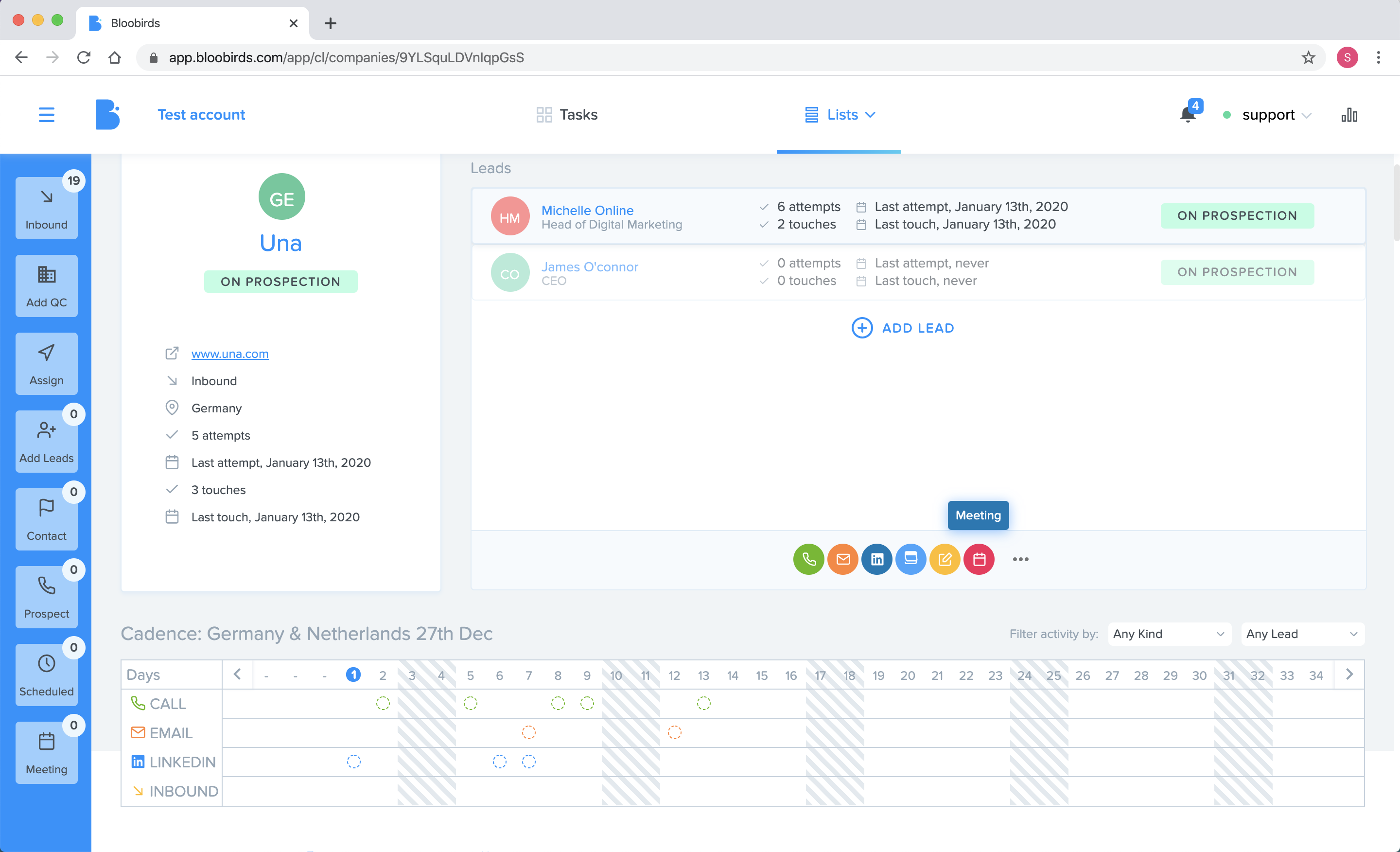
Task: Click the LINKEDIN row label in cadence
Action: tap(173, 762)
